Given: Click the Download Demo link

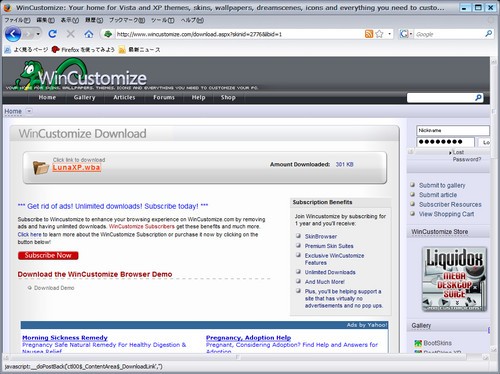Looking at the screenshot, I should [54, 288].
